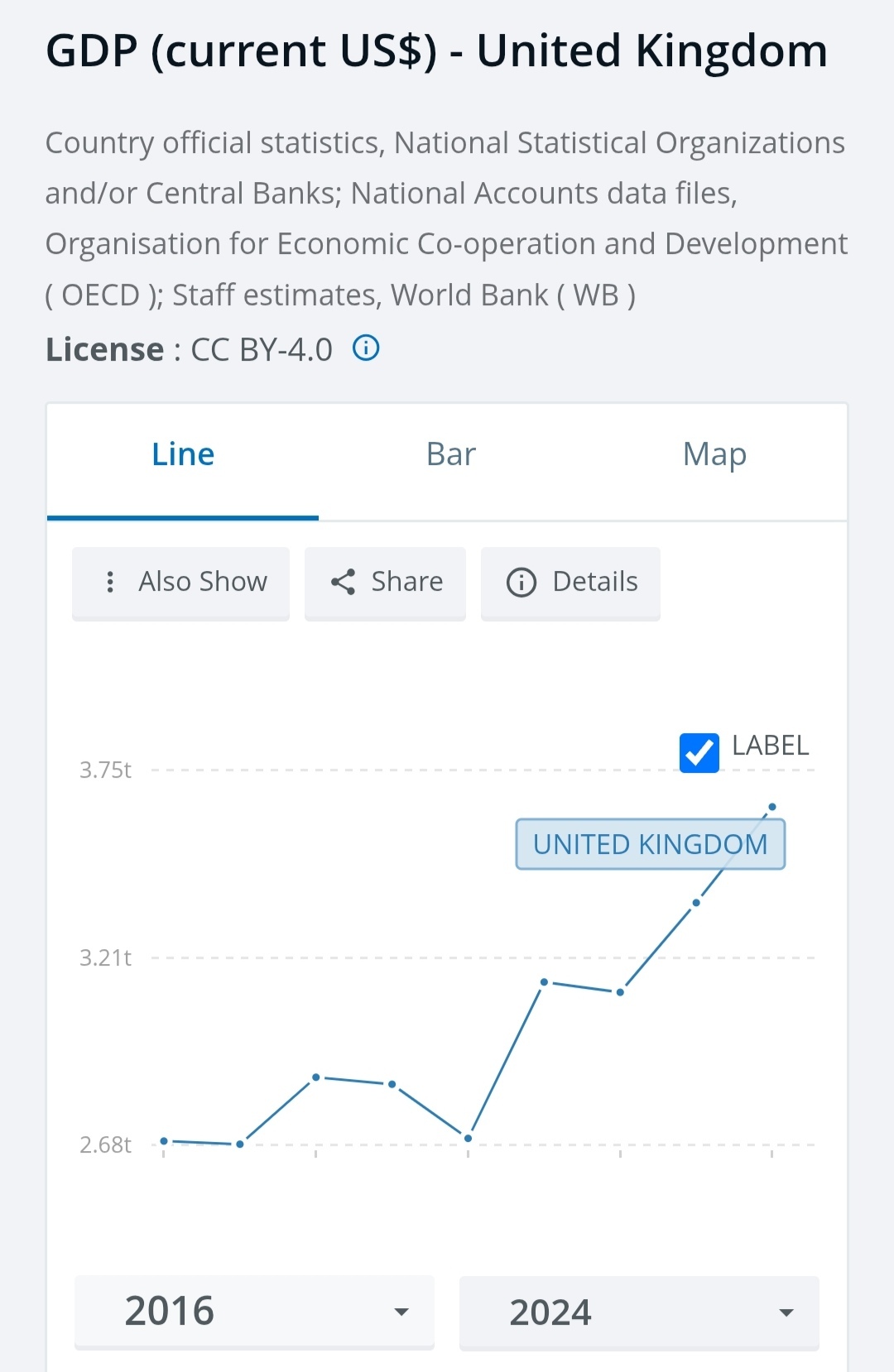Uncheck the LABEL checkbox
Image resolution: width=894 pixels, height=1372 pixels.
(x=699, y=752)
